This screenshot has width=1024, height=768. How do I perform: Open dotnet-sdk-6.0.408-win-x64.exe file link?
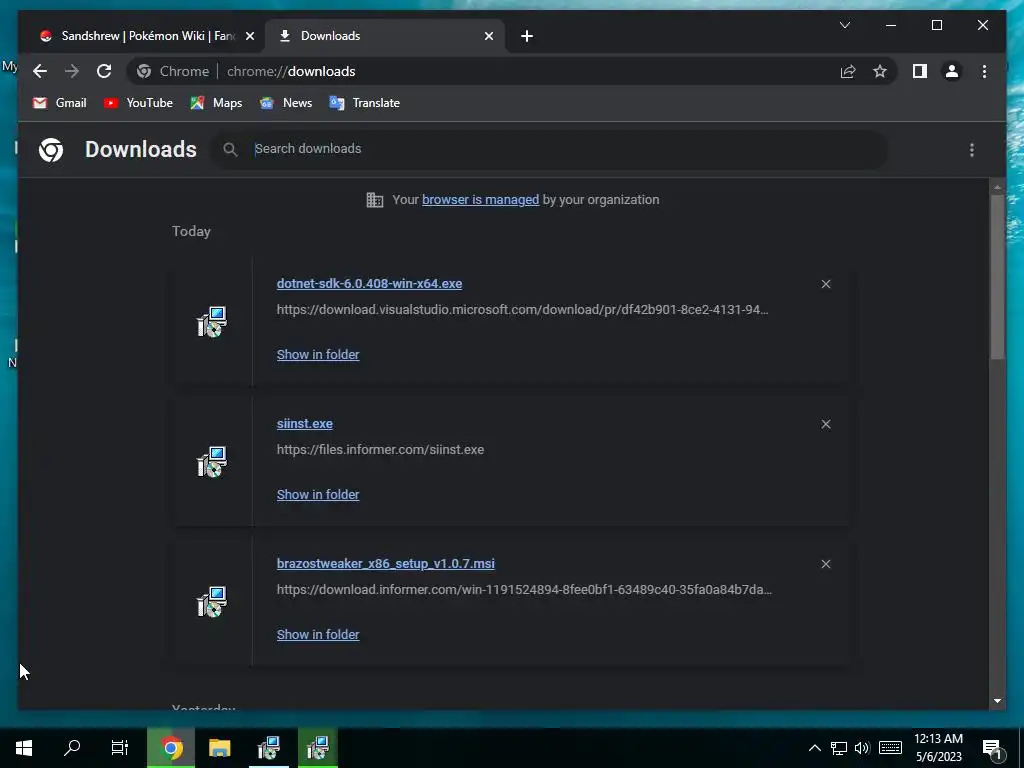(x=369, y=283)
